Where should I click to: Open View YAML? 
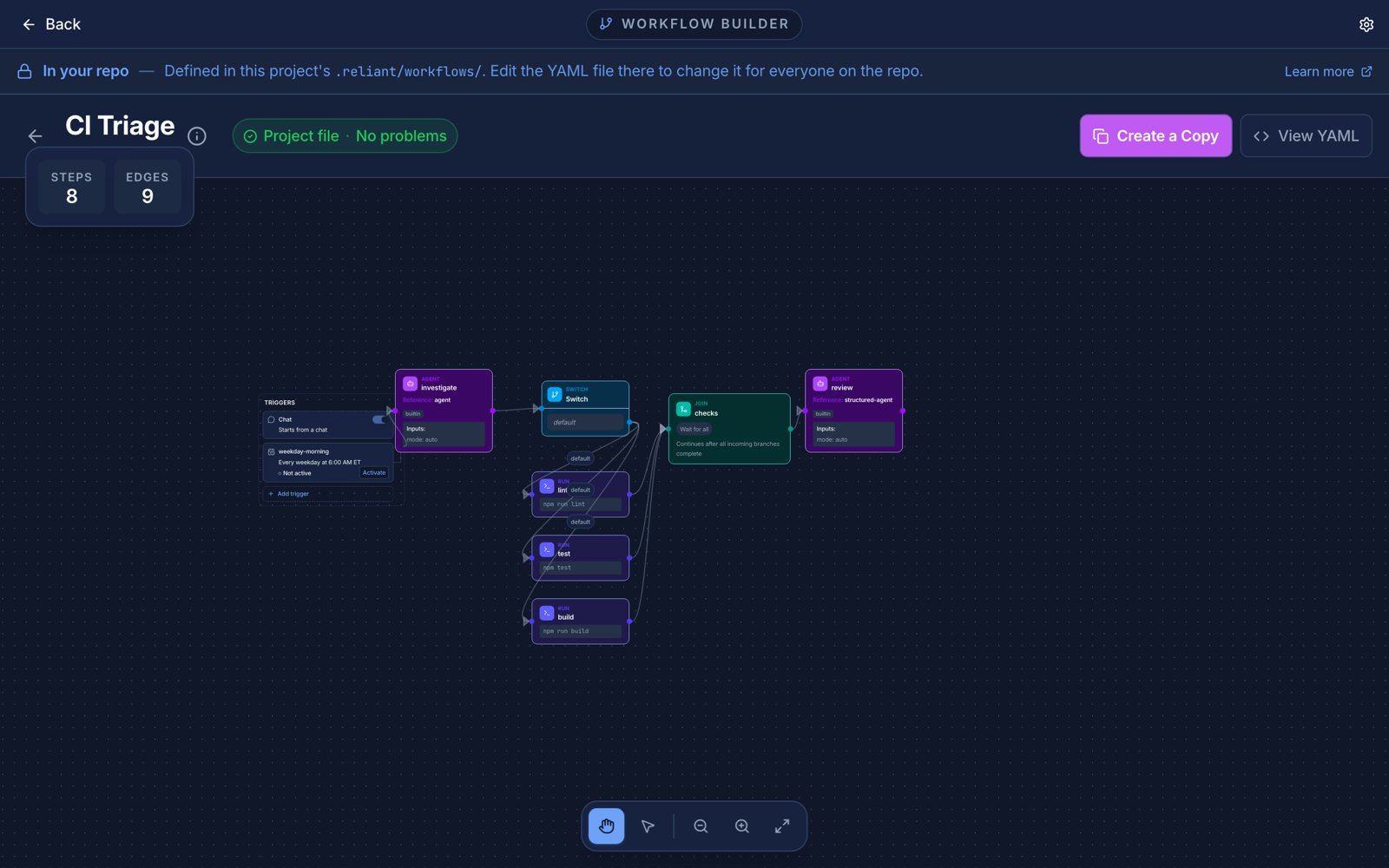[x=1306, y=136]
